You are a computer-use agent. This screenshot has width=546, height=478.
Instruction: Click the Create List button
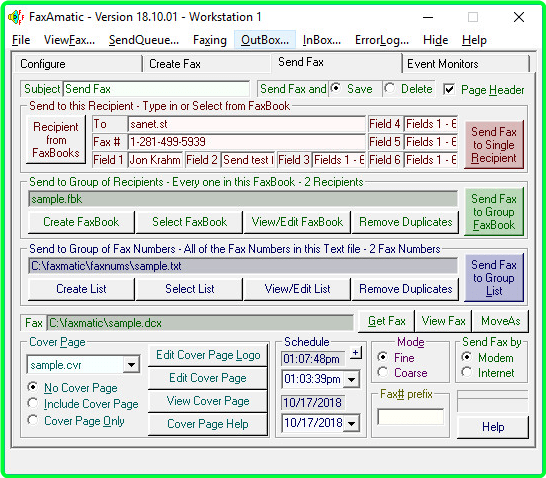coord(81,289)
